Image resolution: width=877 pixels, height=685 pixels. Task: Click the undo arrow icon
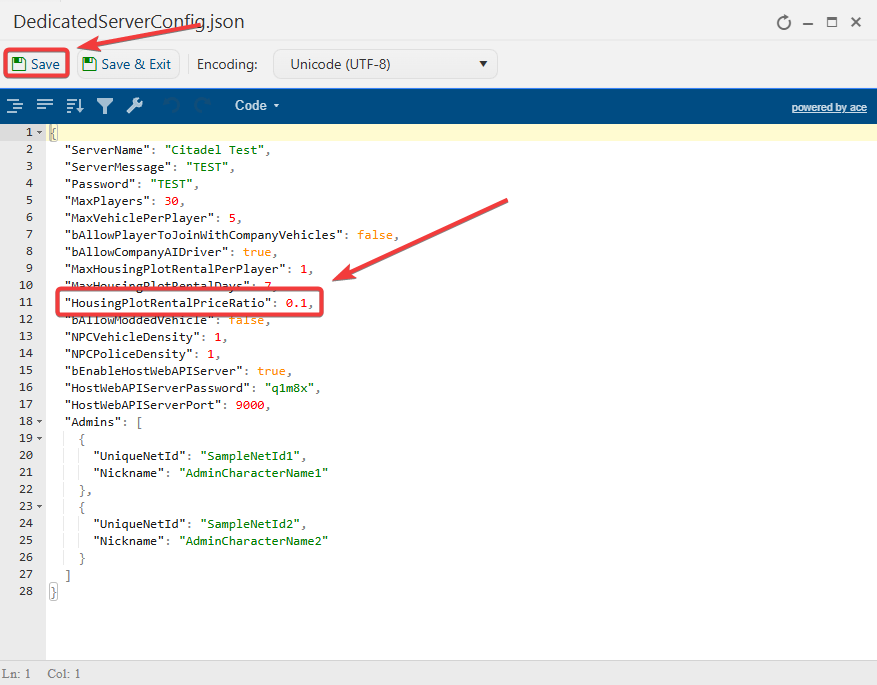[x=172, y=105]
